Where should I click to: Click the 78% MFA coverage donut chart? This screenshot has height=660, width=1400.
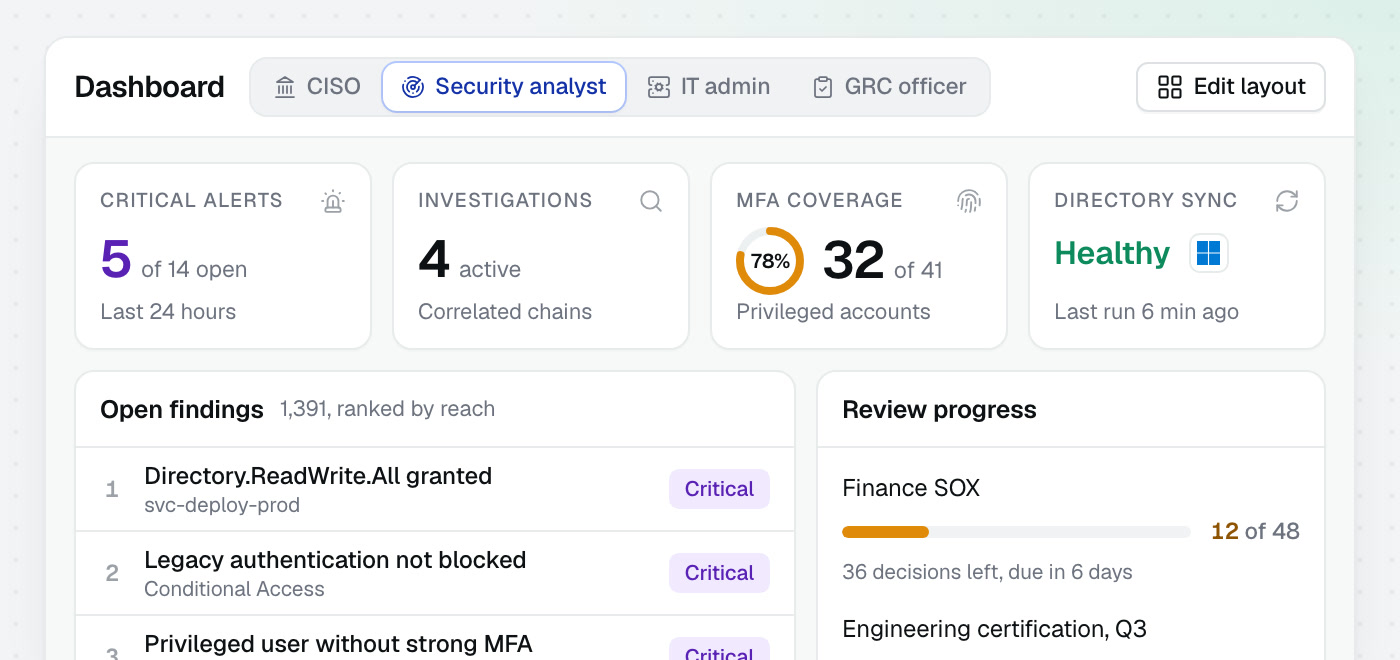tap(770, 261)
